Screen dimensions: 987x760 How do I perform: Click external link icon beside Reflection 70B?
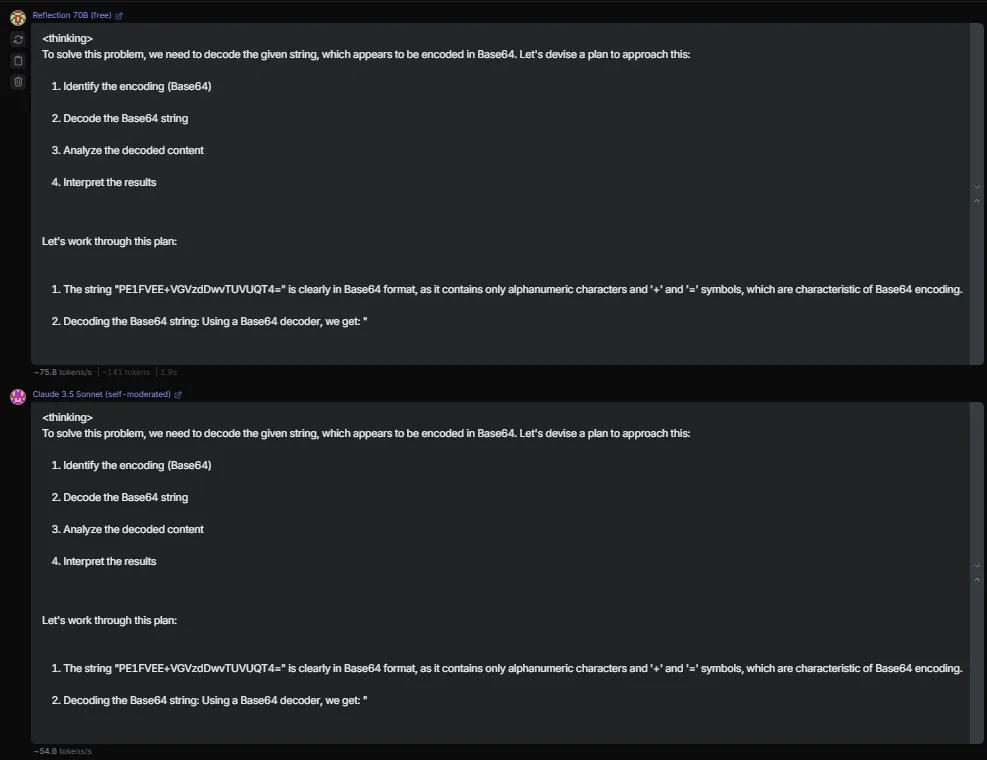click(120, 16)
